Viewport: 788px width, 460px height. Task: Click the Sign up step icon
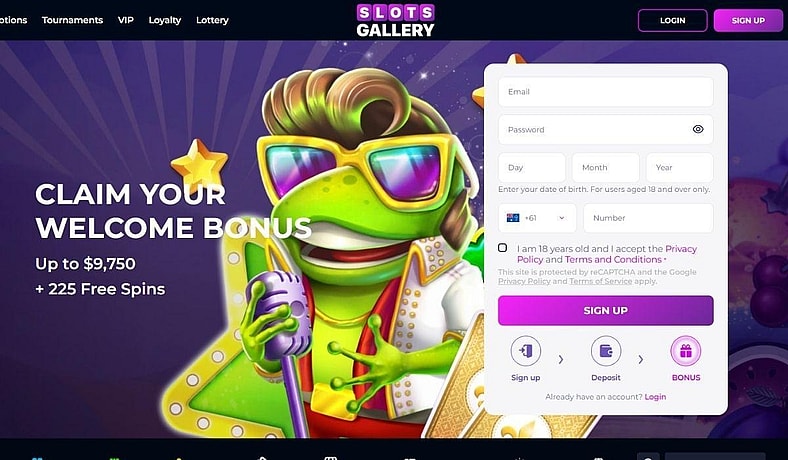(x=526, y=351)
